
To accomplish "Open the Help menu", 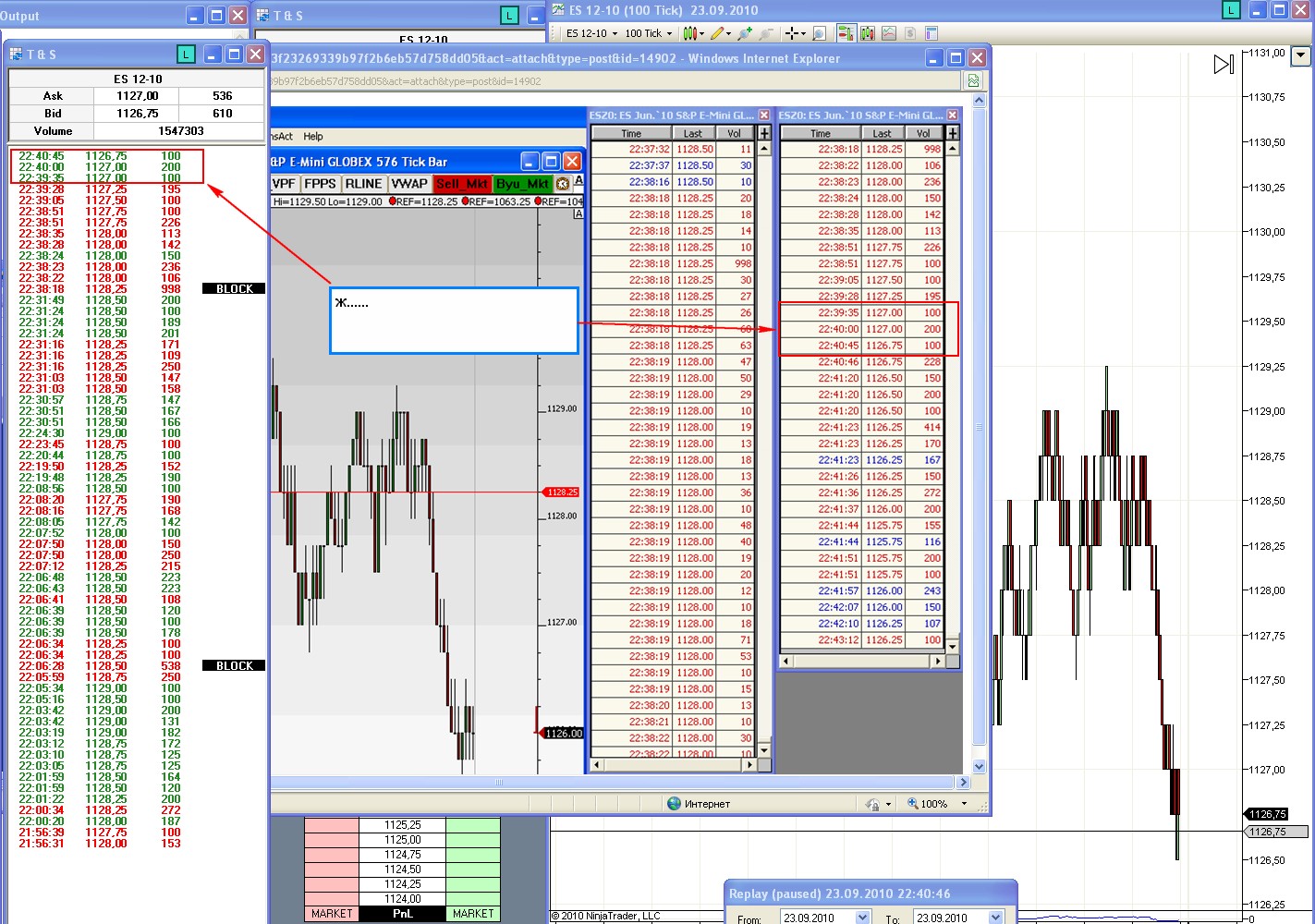I will point(313,136).
